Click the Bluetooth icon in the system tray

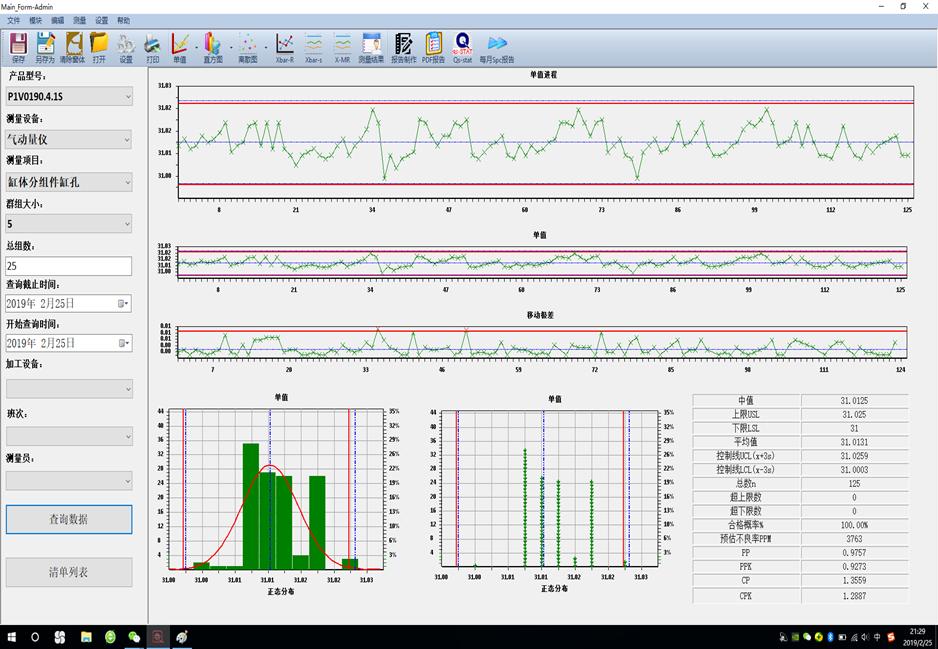pos(830,637)
